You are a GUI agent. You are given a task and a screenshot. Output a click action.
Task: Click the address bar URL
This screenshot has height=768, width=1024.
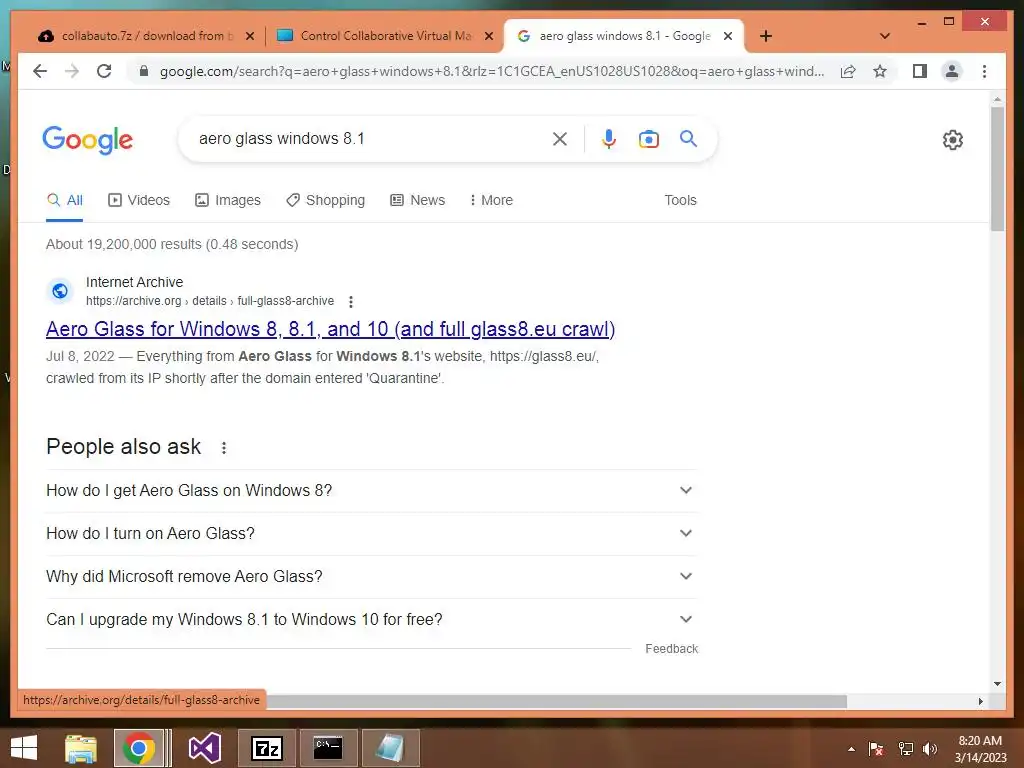(x=492, y=71)
